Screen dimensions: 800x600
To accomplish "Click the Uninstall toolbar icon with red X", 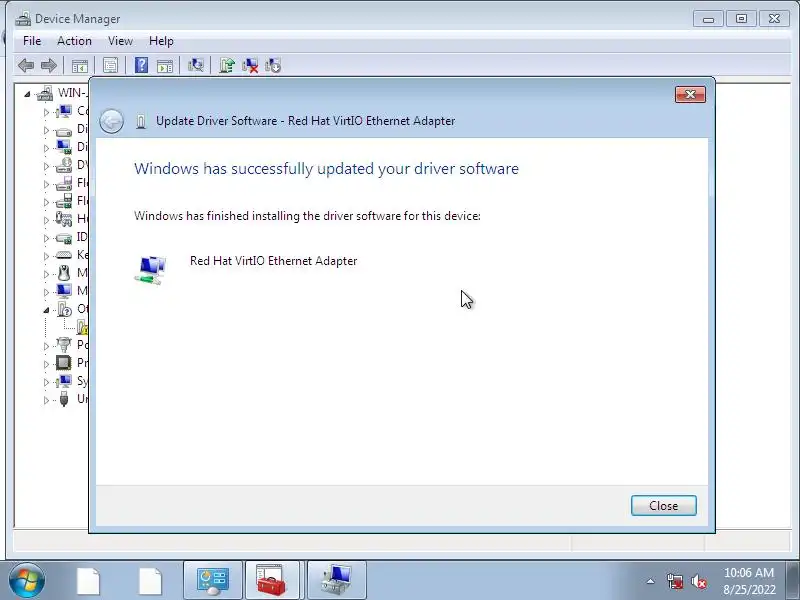I will [x=250, y=65].
